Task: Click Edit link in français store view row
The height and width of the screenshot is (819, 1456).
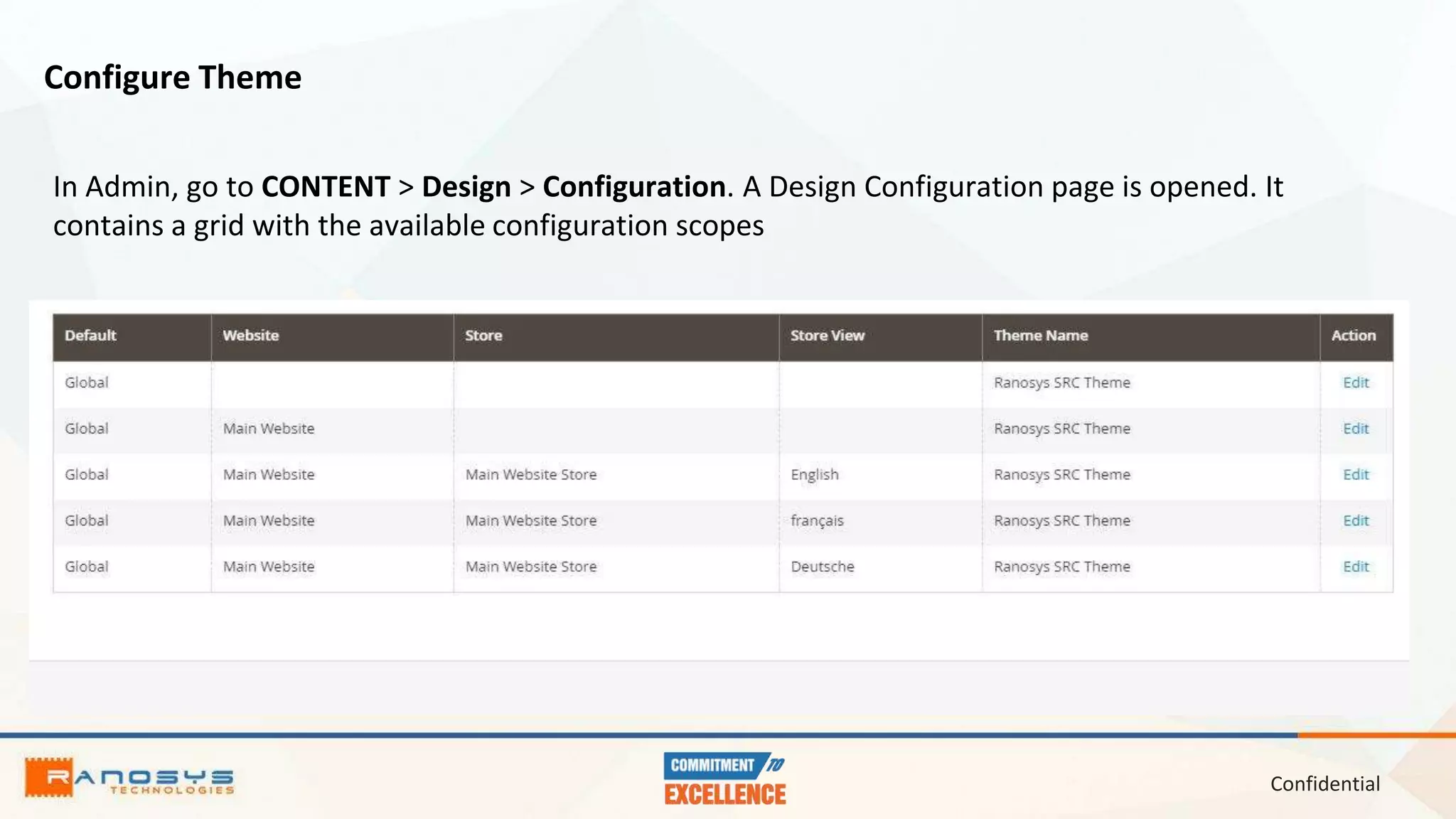Action: coord(1356,520)
